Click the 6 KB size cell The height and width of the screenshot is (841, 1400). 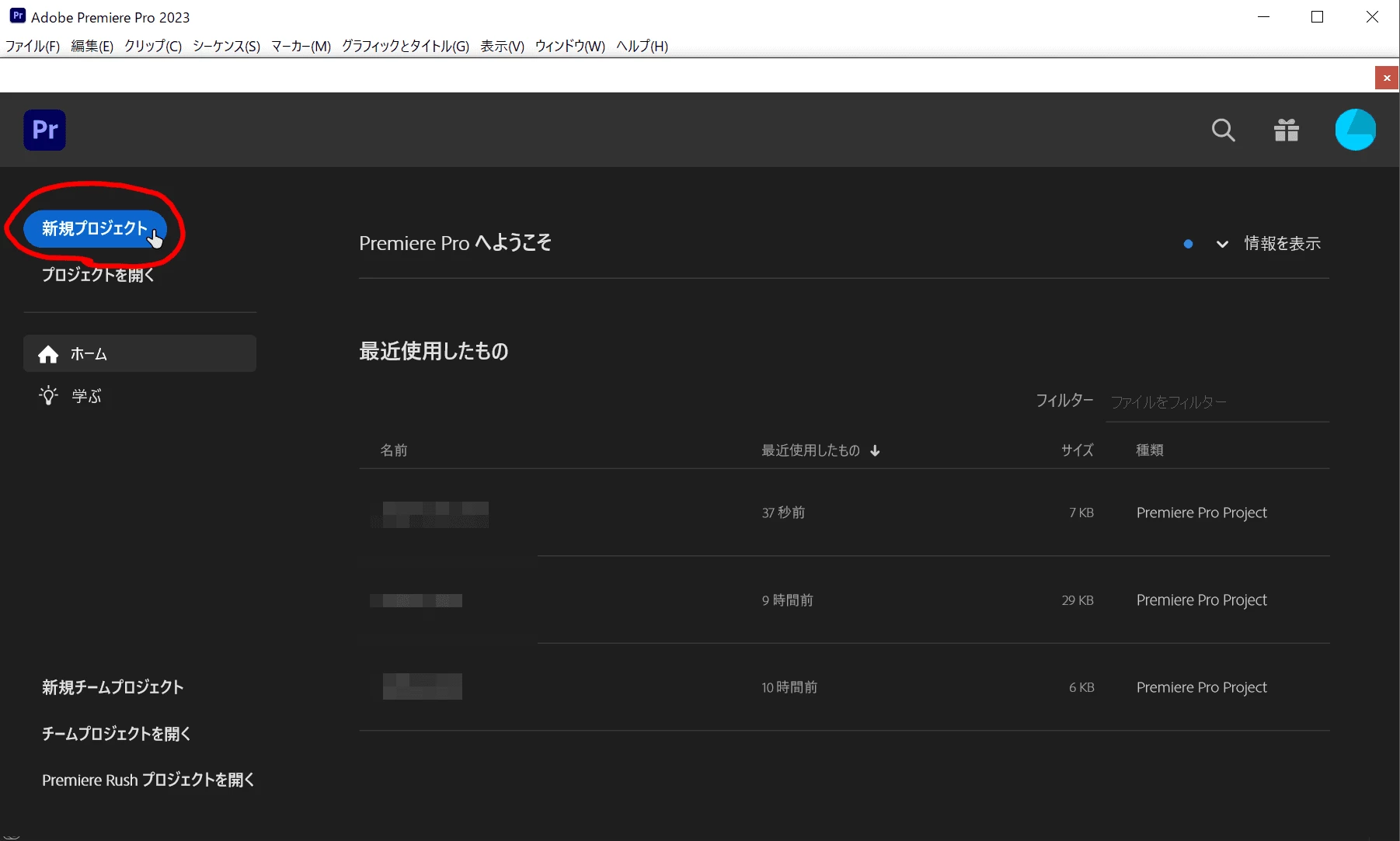click(x=1081, y=687)
